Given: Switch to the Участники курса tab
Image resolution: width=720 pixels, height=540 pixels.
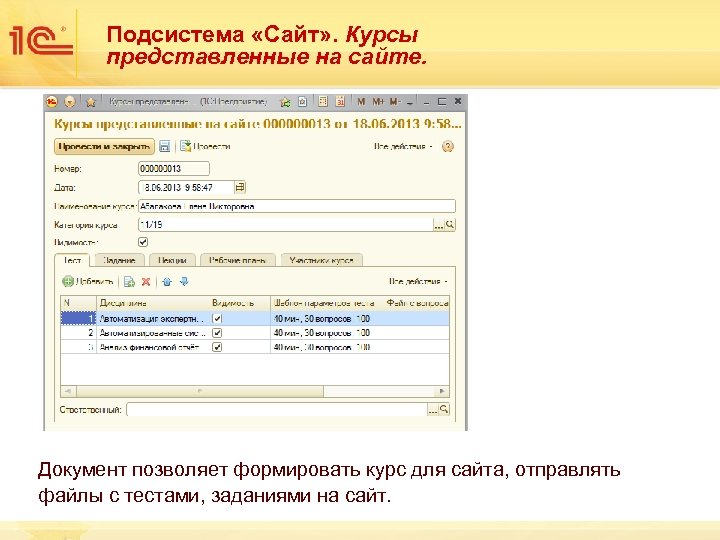Looking at the screenshot, I should pos(321,260).
